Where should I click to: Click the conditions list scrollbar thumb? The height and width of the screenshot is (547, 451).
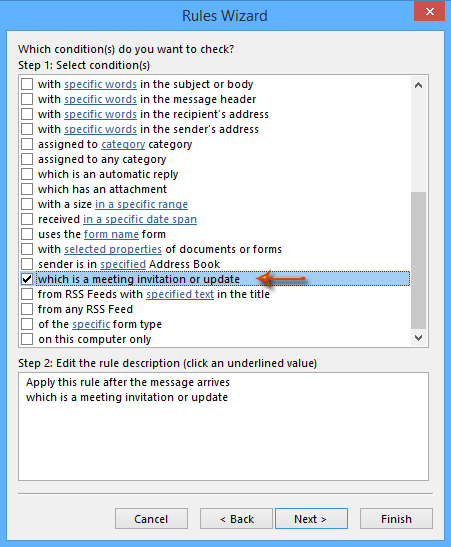tap(419, 260)
